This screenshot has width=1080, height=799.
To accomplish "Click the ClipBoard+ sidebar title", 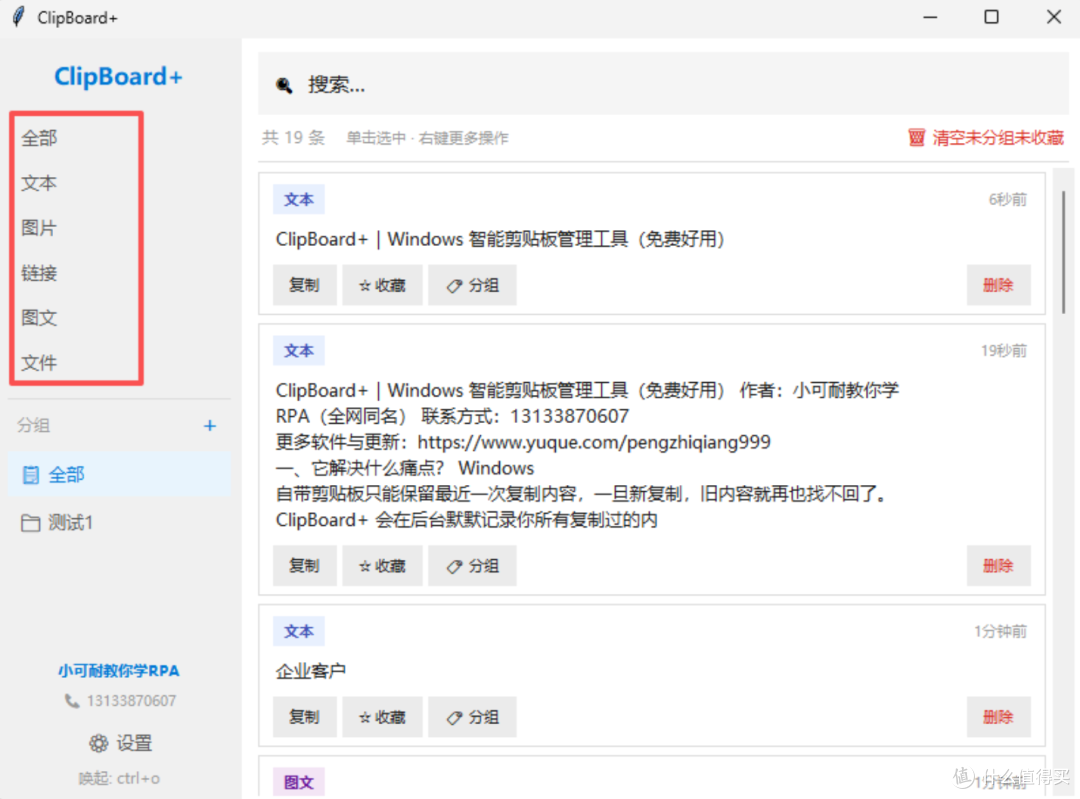I will coord(118,76).
